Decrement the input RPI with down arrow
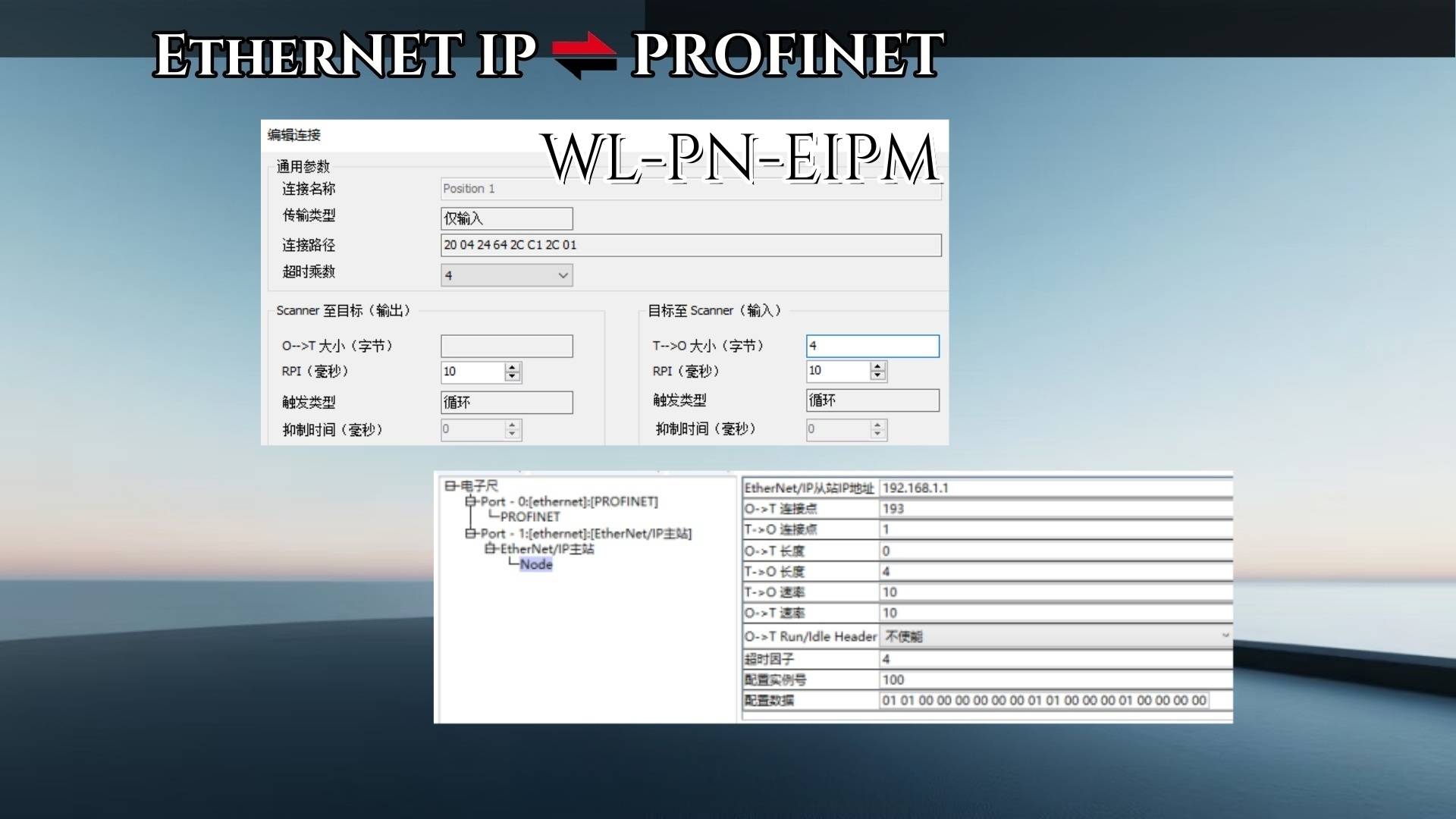Viewport: 1456px width, 819px height. (878, 376)
